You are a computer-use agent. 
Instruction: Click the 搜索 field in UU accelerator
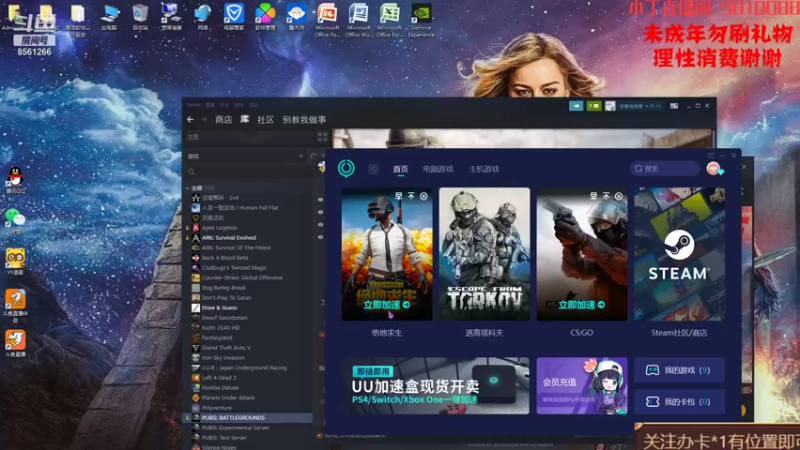[x=665, y=168]
